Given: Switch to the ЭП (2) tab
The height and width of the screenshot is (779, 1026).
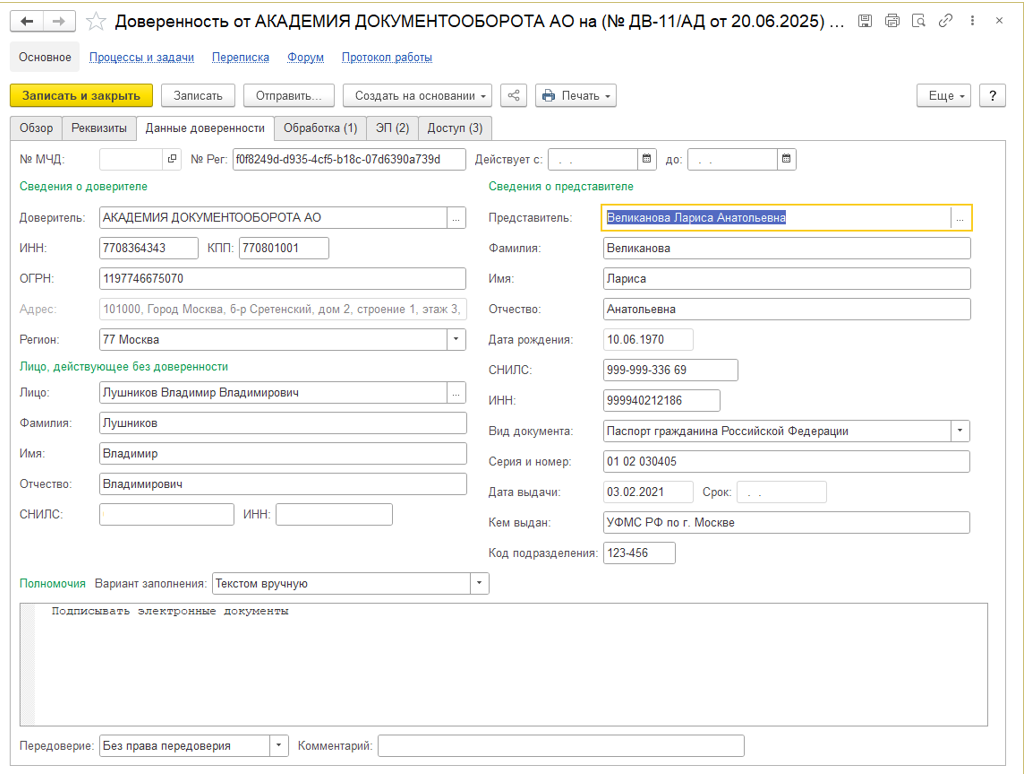Looking at the screenshot, I should [392, 128].
